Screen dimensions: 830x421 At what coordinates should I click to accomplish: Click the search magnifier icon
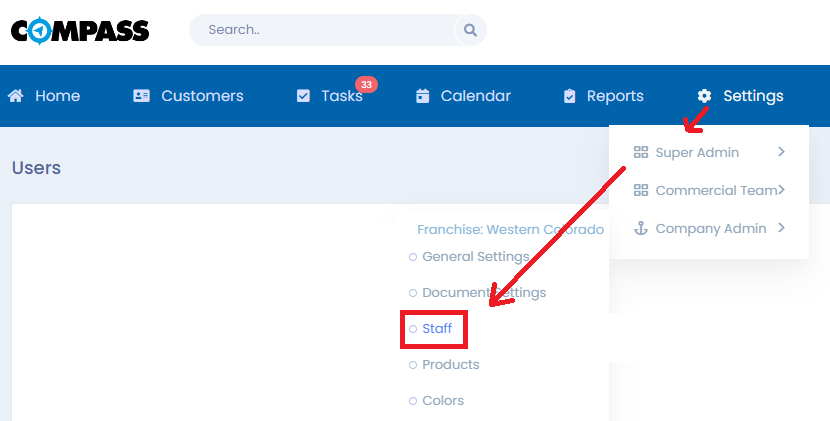tap(469, 30)
